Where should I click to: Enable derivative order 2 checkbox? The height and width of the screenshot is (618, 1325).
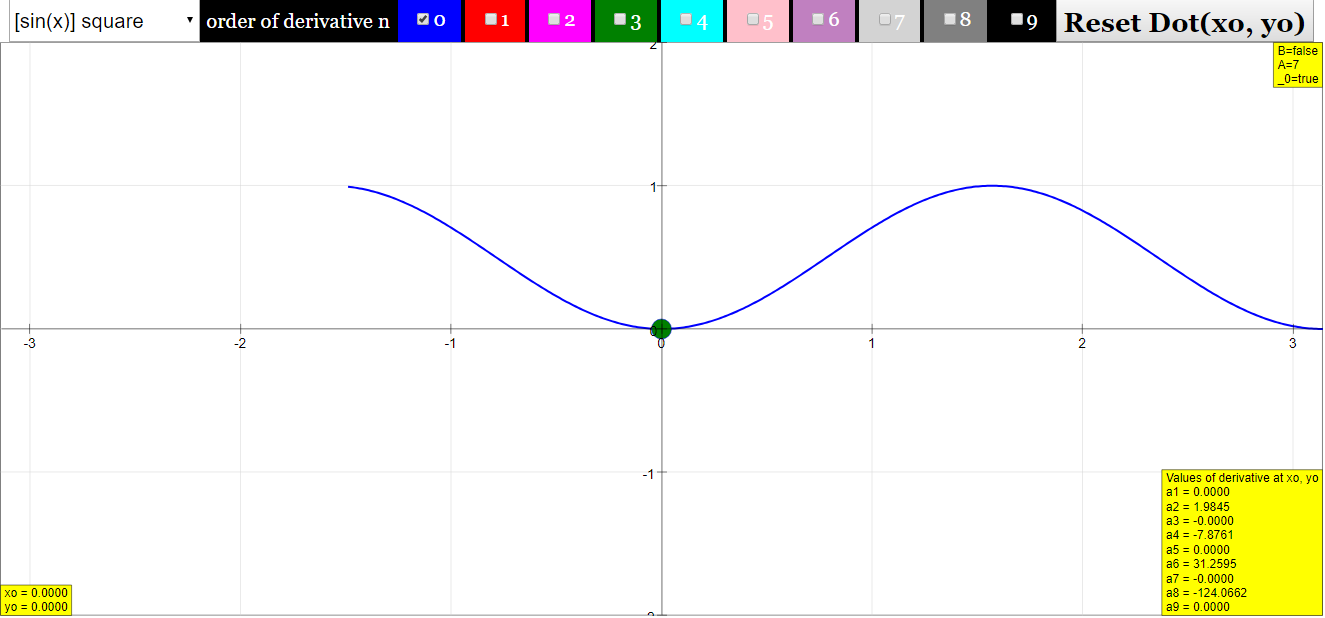point(554,20)
